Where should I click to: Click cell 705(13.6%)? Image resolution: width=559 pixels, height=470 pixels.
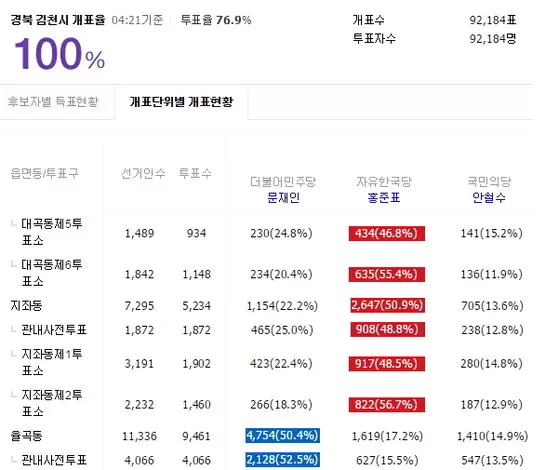click(x=492, y=306)
